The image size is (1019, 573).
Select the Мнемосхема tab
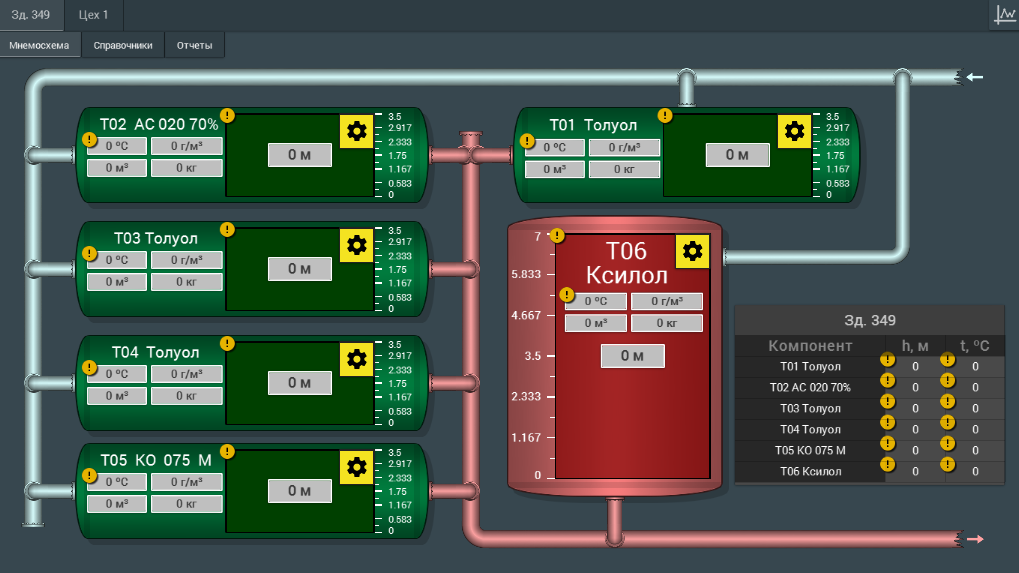[39, 45]
